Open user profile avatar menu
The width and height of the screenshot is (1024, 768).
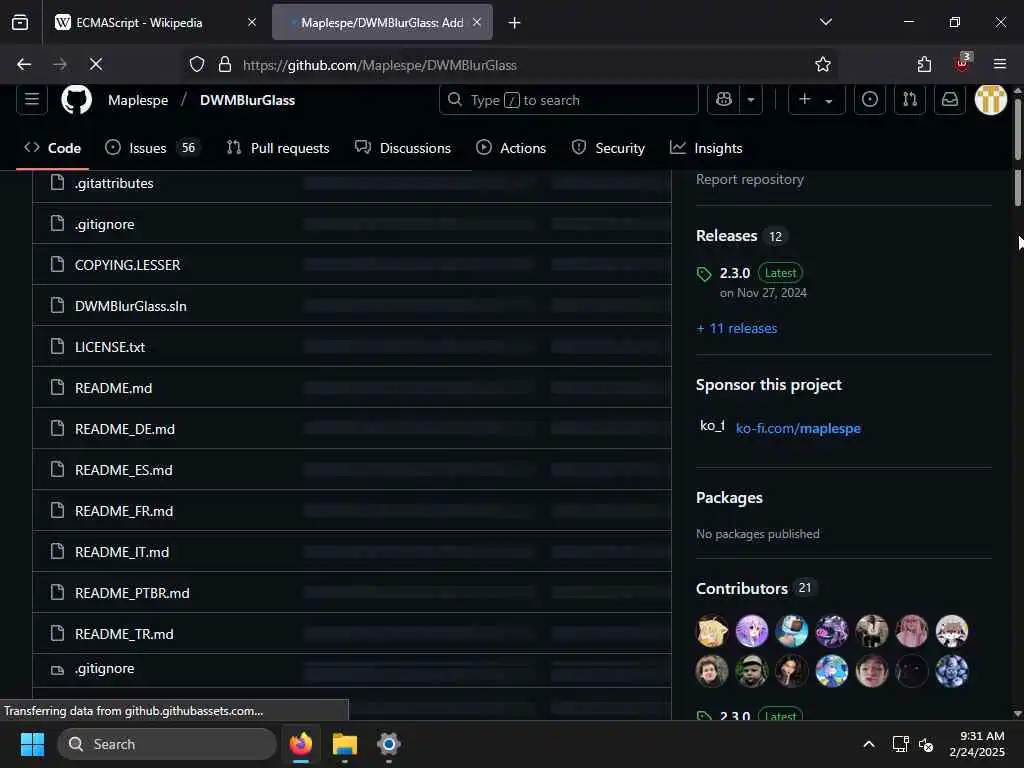click(991, 99)
